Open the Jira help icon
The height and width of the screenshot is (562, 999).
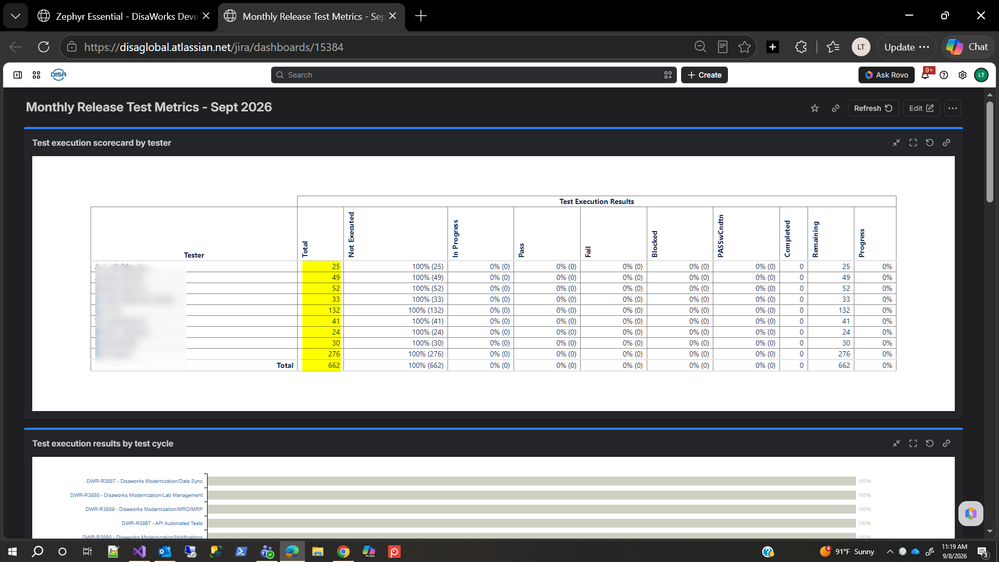point(944,75)
